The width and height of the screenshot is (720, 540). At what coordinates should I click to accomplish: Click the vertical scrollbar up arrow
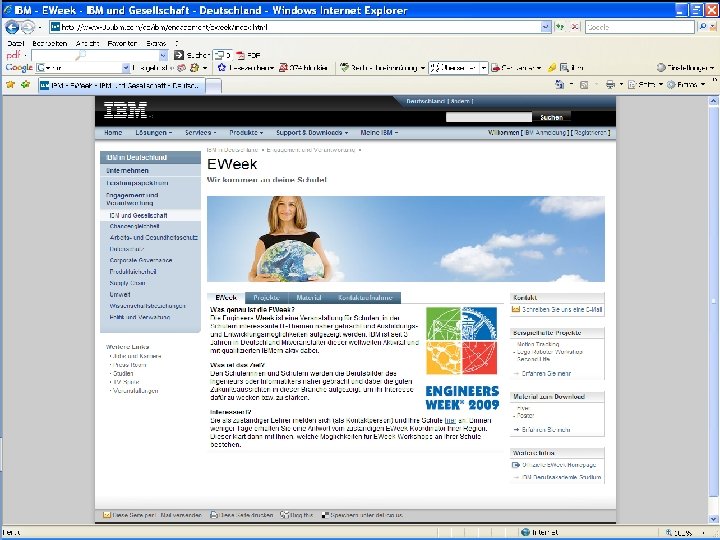pos(713,101)
